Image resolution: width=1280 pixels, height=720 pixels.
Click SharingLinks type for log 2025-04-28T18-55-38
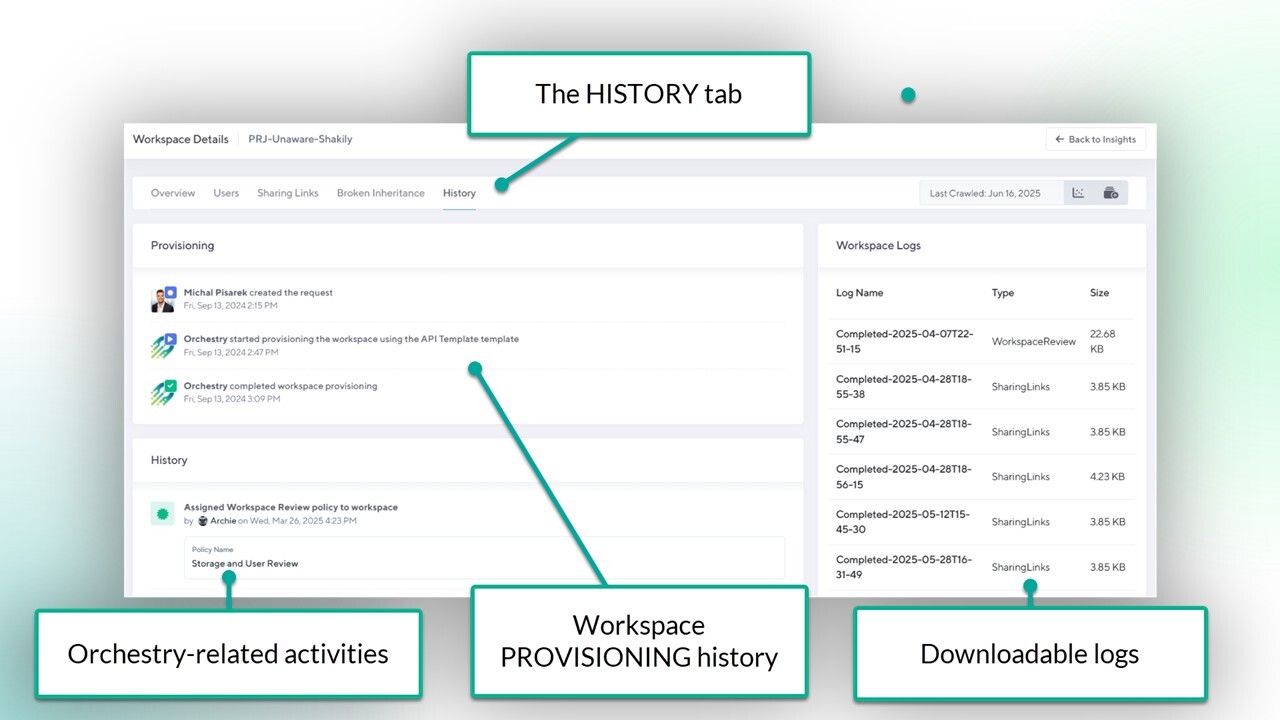coord(1021,387)
